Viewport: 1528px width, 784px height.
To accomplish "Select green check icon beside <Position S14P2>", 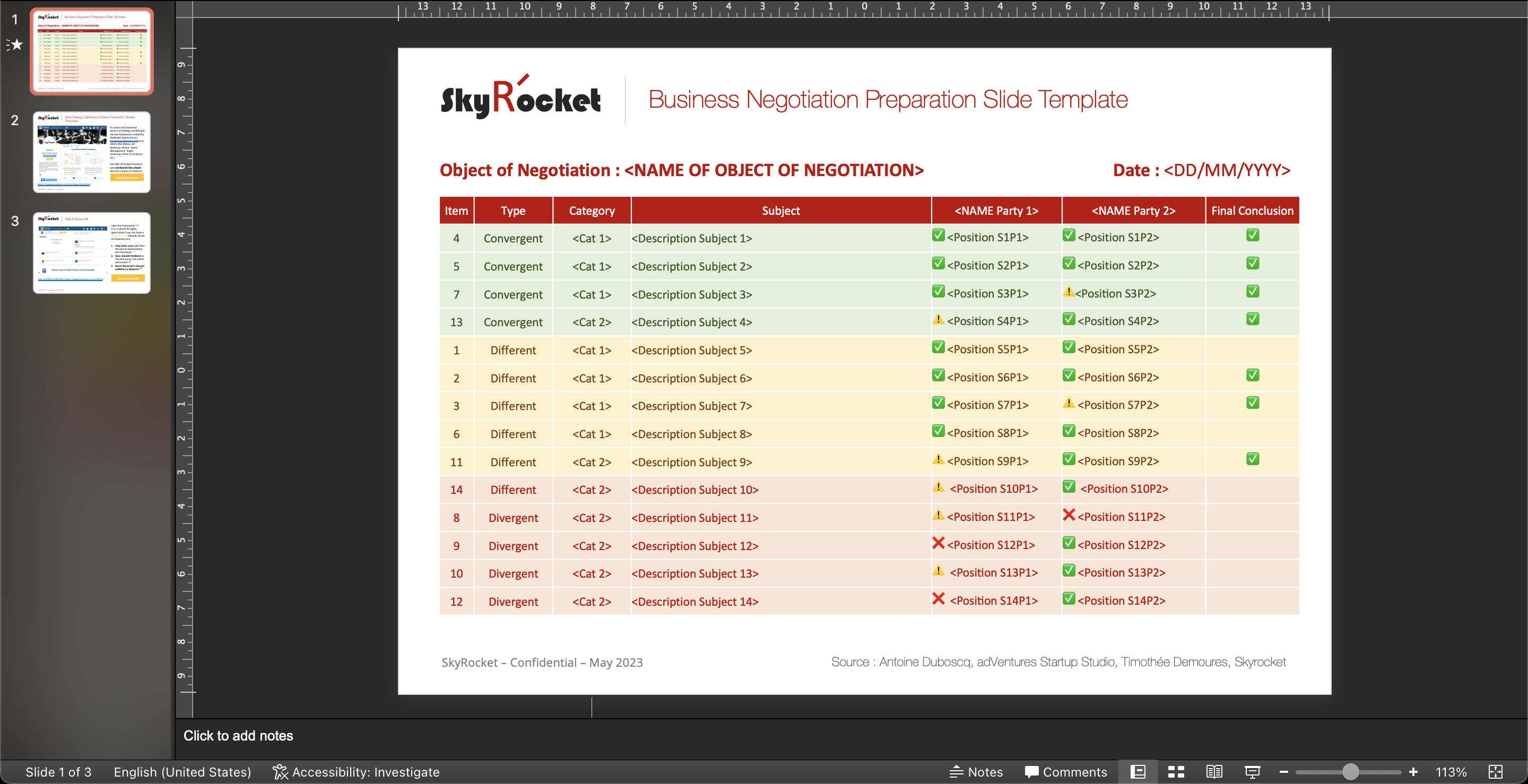I will coord(1069,598).
